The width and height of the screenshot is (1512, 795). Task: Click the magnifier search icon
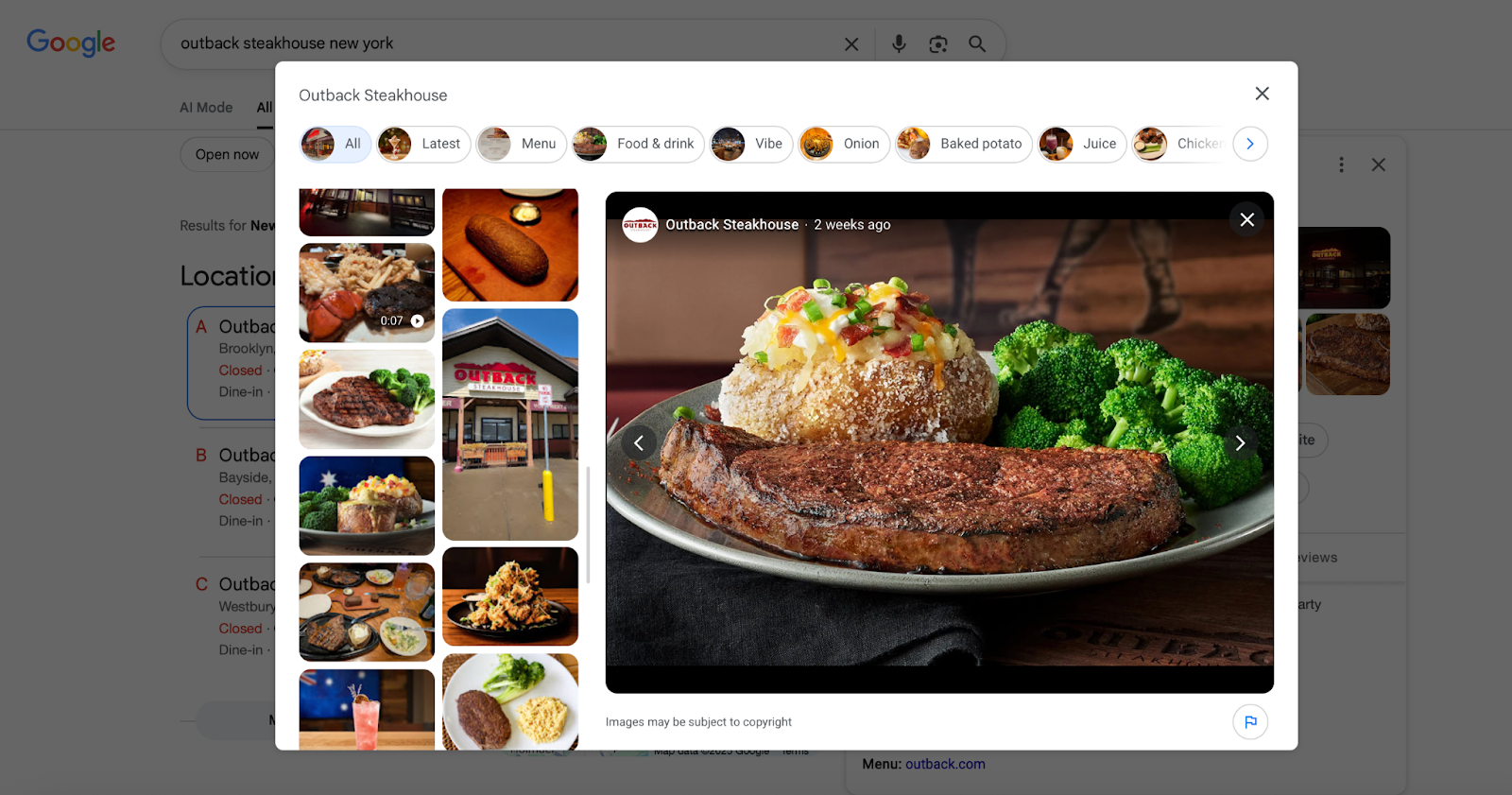pos(977,43)
